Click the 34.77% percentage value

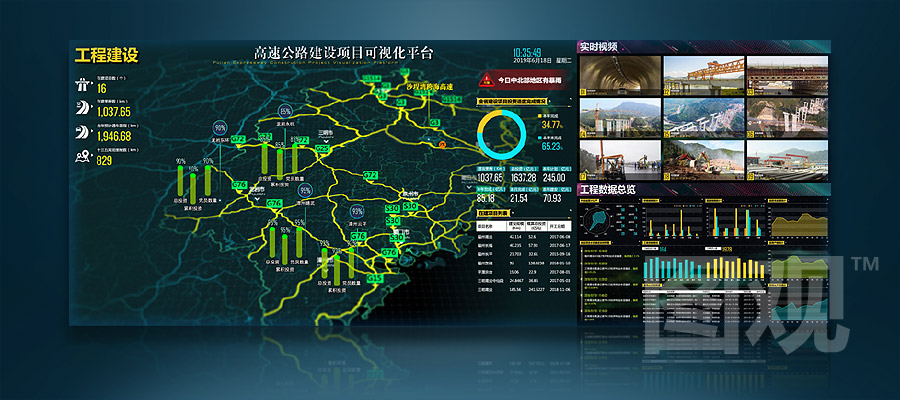[552, 125]
